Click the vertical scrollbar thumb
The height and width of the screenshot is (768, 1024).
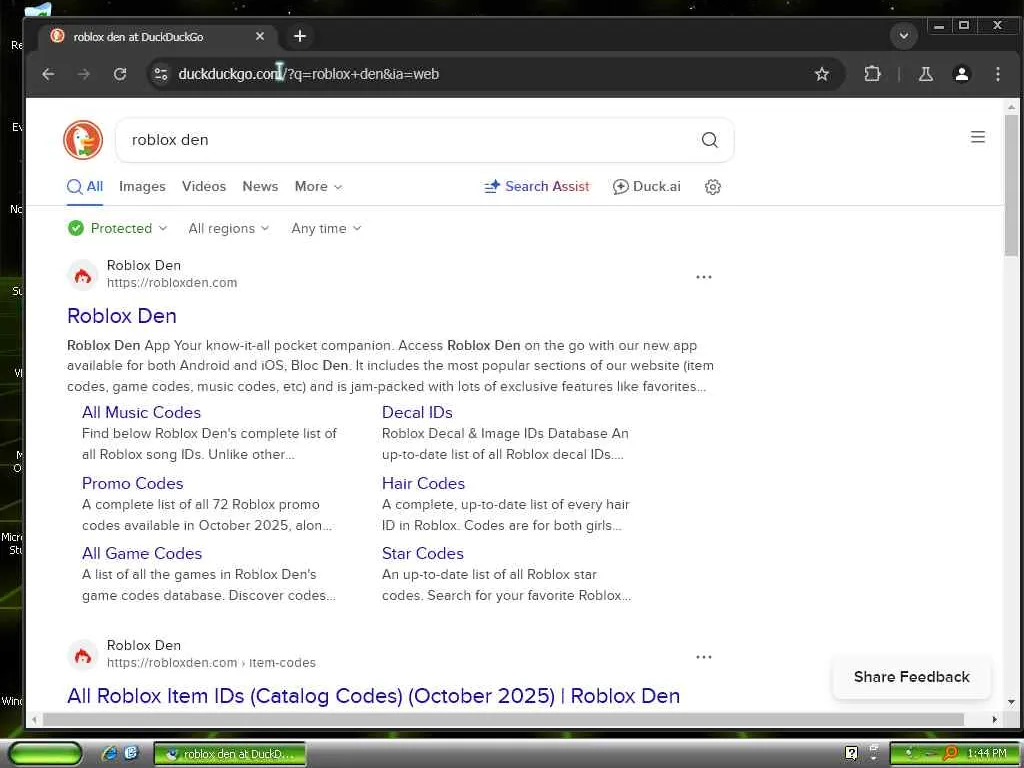click(1011, 185)
